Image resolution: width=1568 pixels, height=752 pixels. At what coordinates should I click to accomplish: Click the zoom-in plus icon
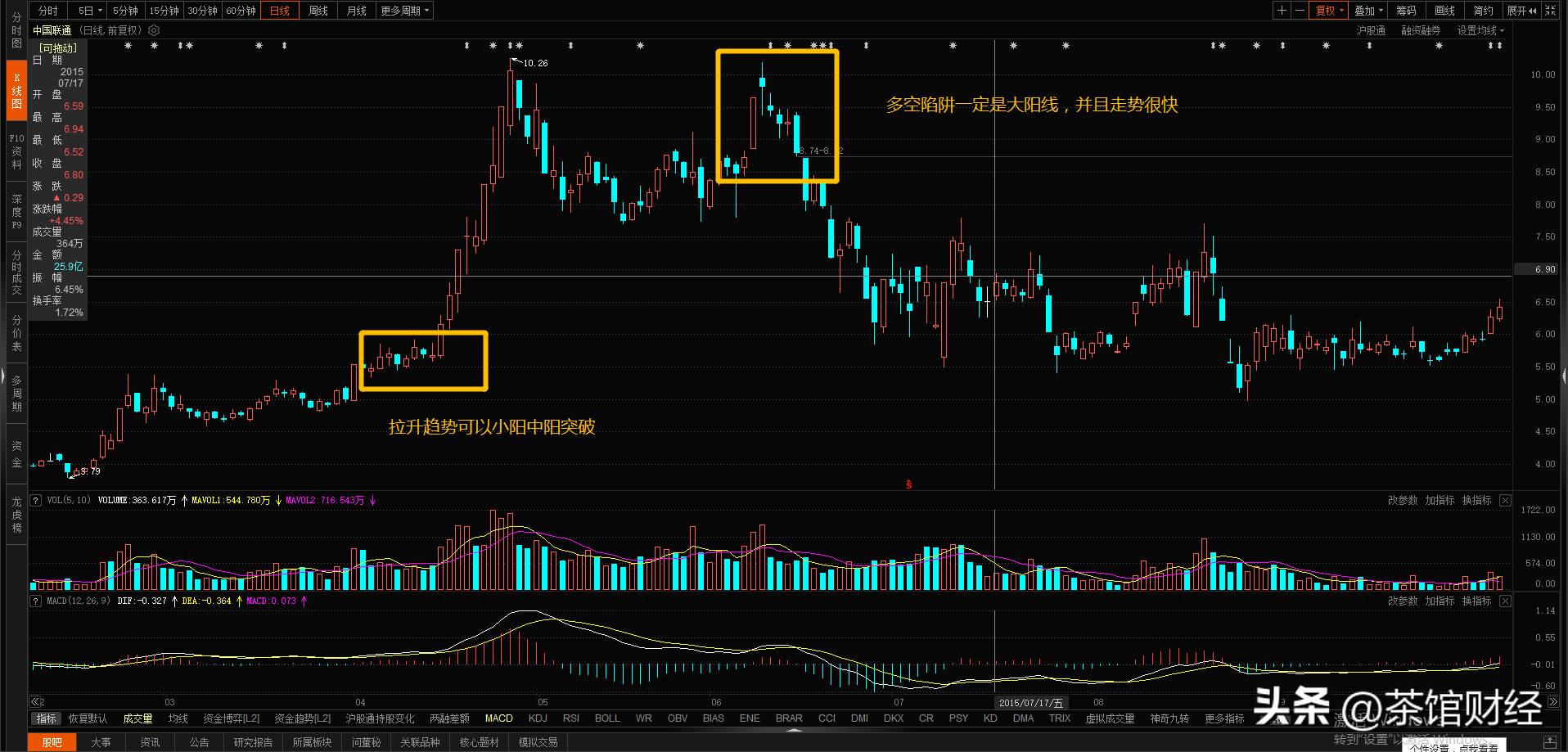tap(1282, 11)
